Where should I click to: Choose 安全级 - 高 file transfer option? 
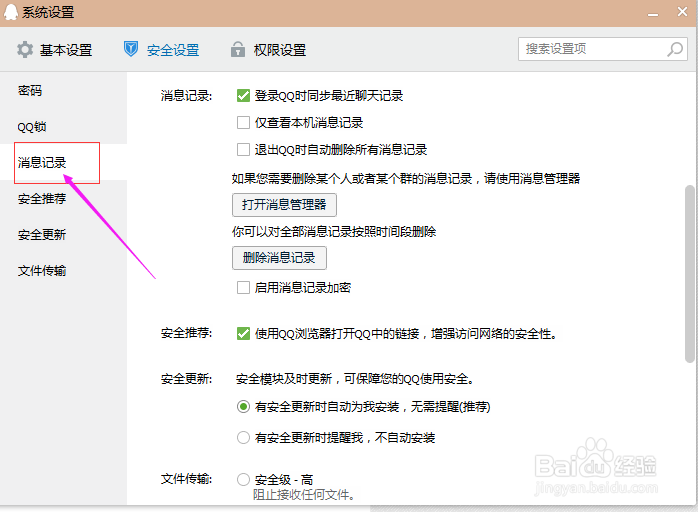point(243,479)
